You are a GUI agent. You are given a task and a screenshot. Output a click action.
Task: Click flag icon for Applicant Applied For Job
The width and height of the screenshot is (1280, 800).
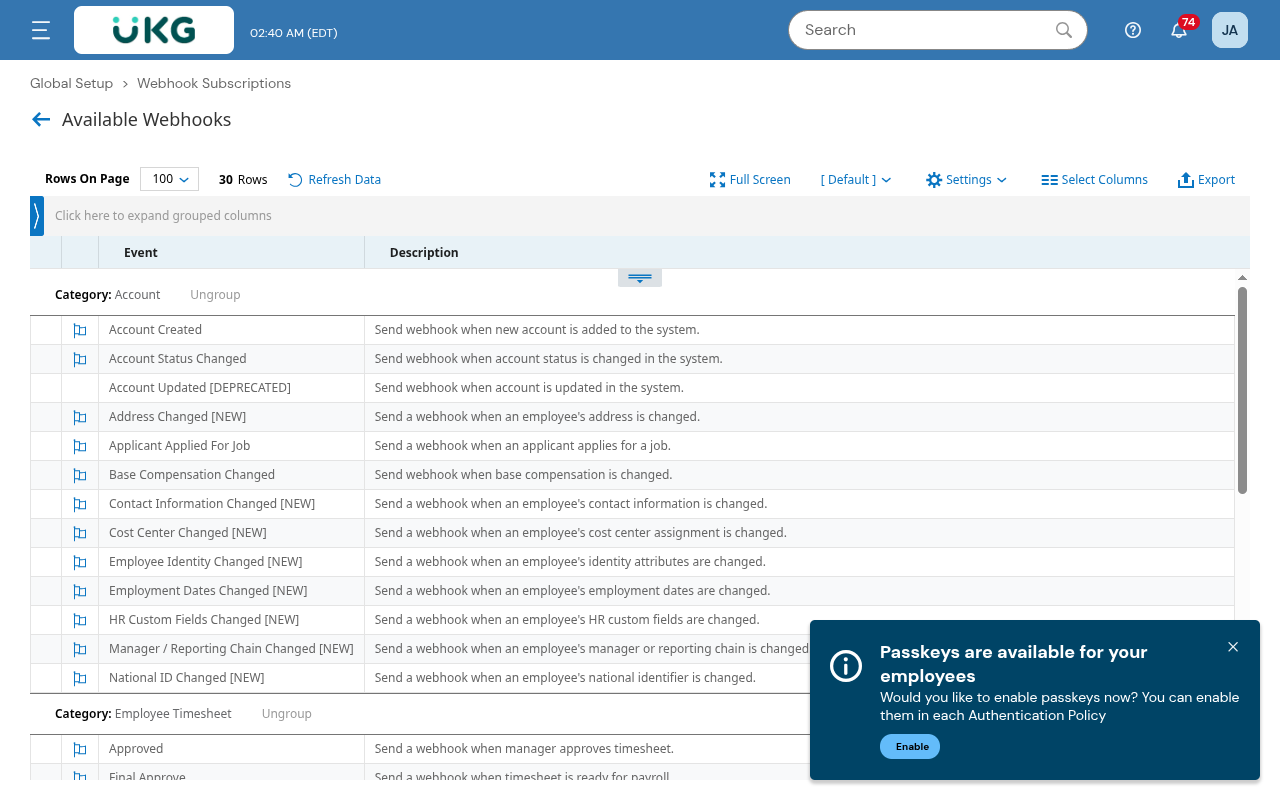[80, 446]
